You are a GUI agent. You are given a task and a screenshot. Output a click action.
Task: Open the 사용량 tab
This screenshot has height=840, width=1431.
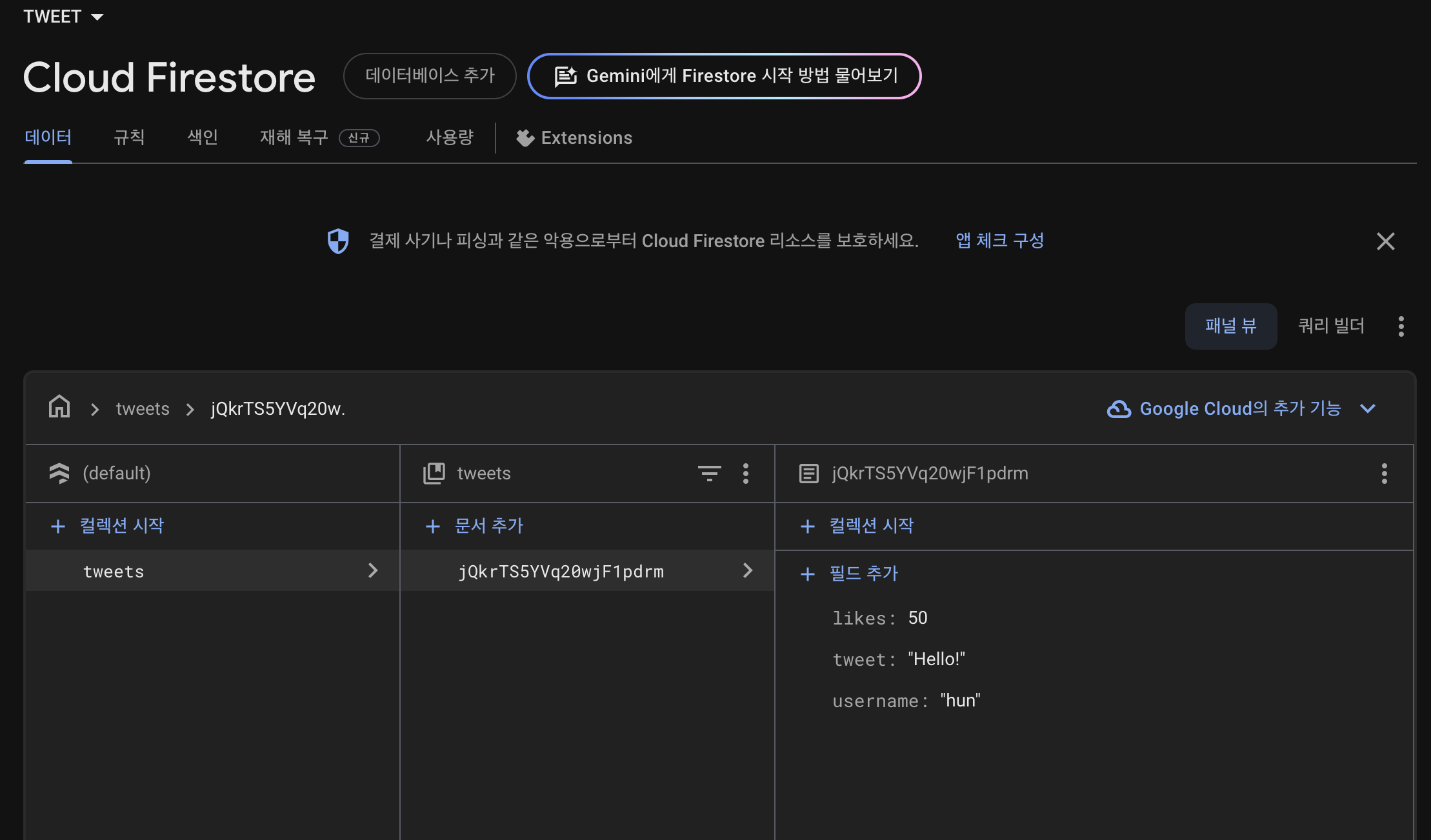coord(450,137)
